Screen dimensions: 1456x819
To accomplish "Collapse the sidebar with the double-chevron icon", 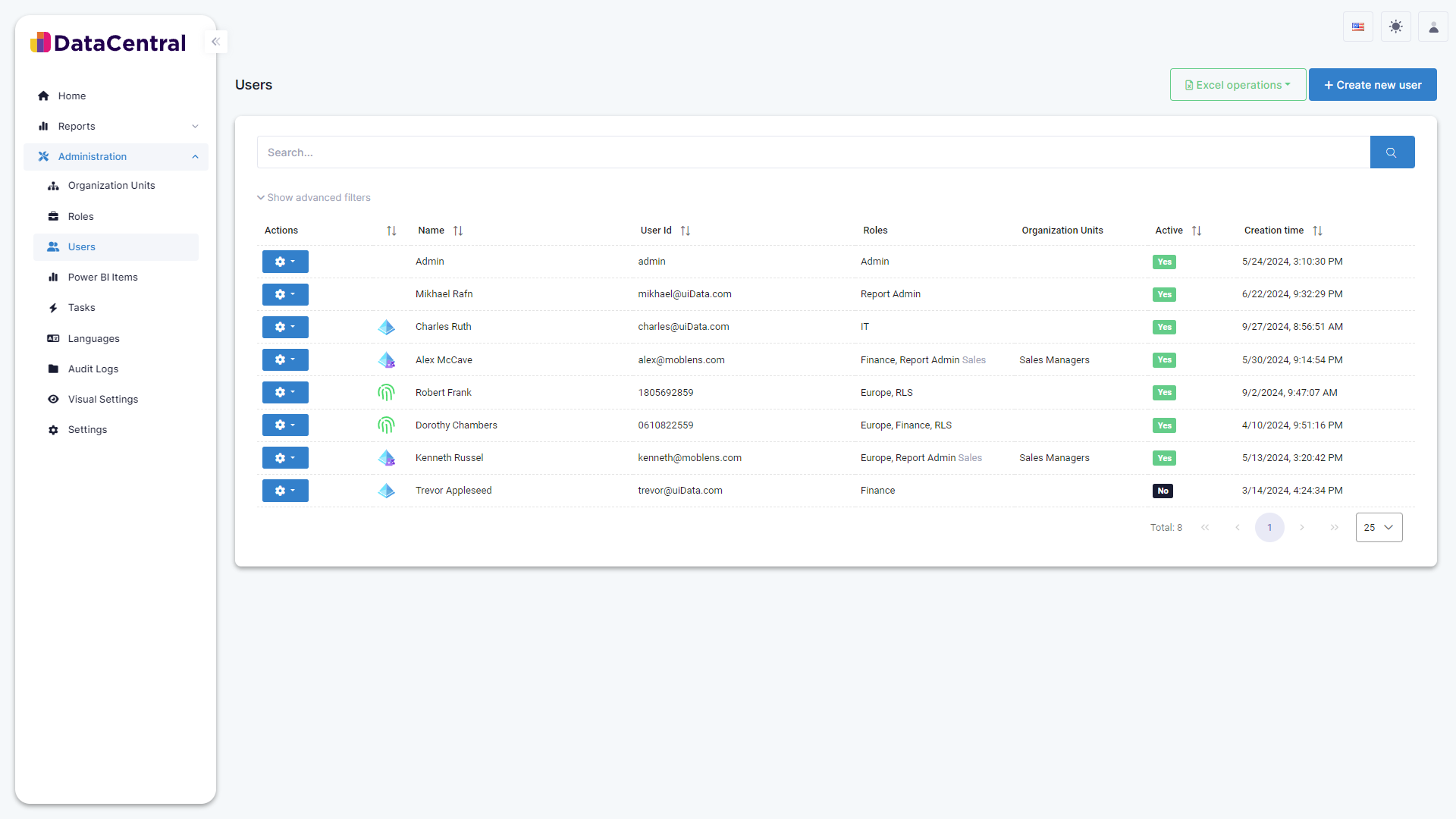I will tap(215, 42).
